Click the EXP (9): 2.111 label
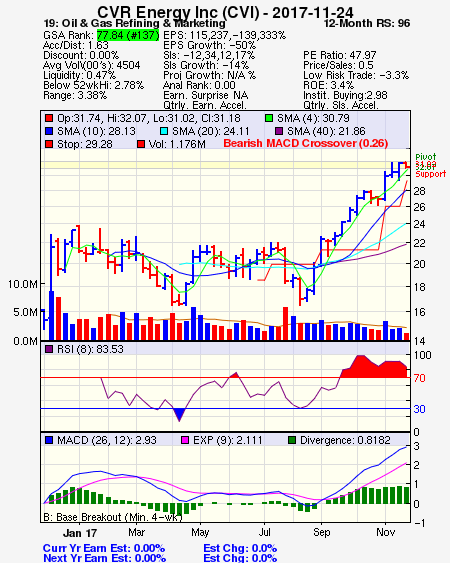The height and width of the screenshot is (563, 450). click(228, 440)
